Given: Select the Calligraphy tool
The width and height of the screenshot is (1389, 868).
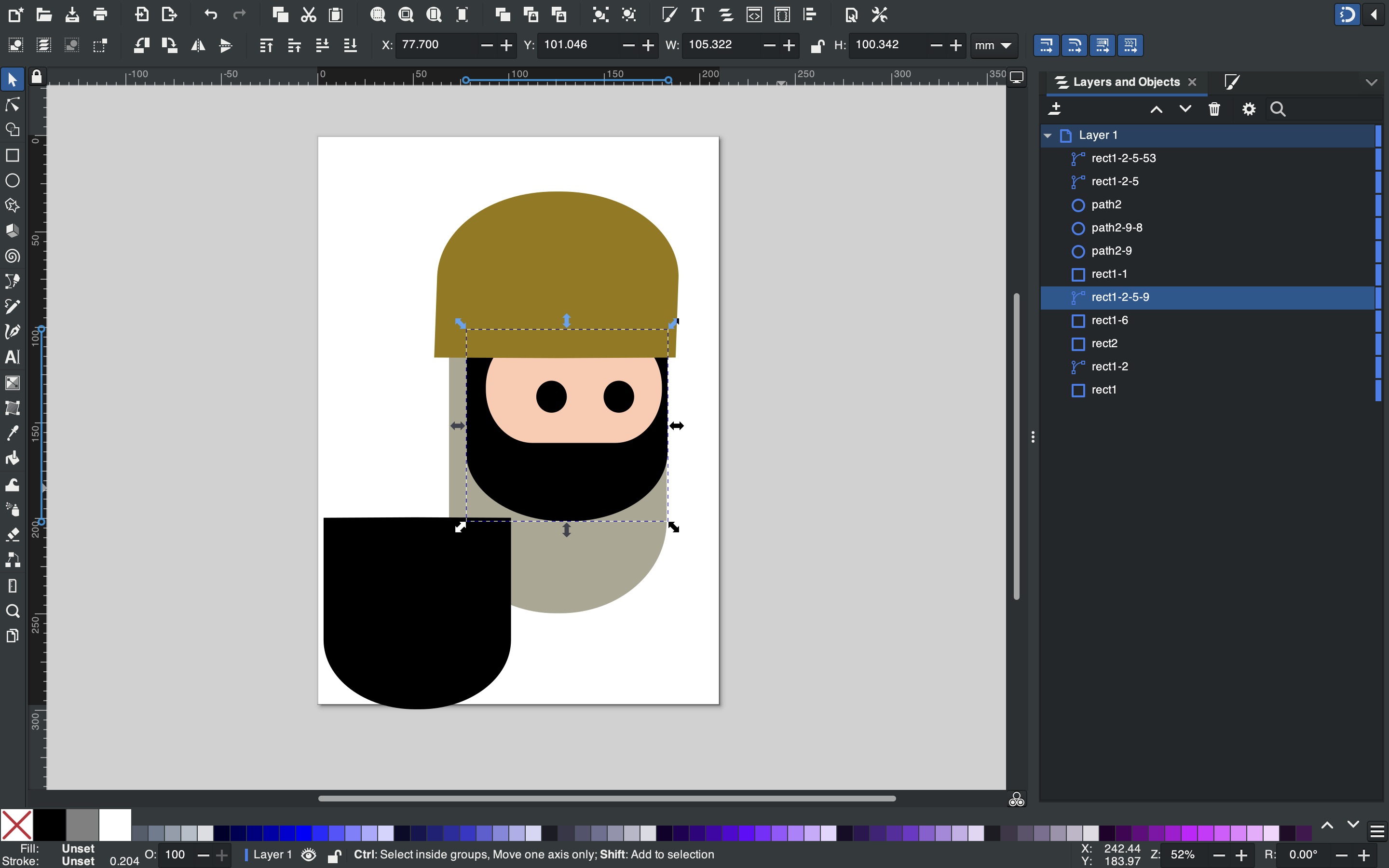Looking at the screenshot, I should [x=12, y=332].
